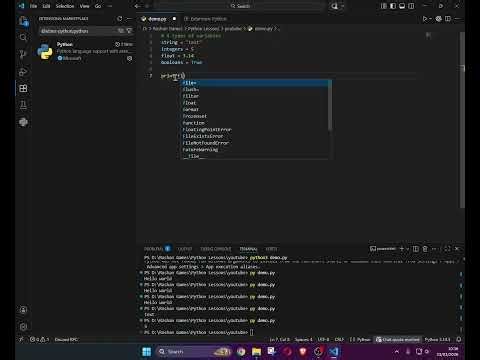The width and height of the screenshot is (480, 360).
Task: Open the Testing flask view
Action: (x=23, y=105)
